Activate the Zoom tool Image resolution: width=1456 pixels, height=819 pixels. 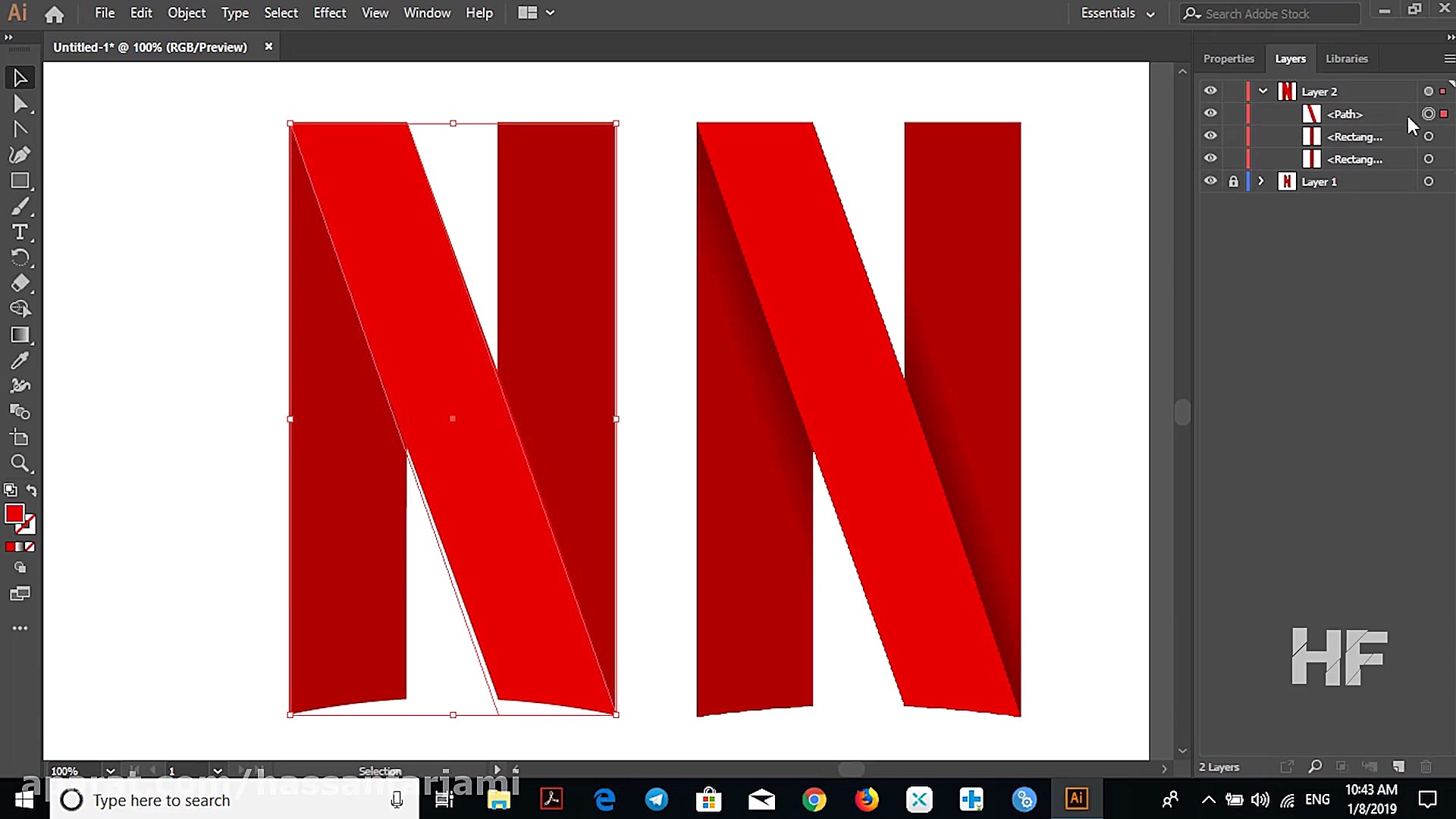[20, 463]
